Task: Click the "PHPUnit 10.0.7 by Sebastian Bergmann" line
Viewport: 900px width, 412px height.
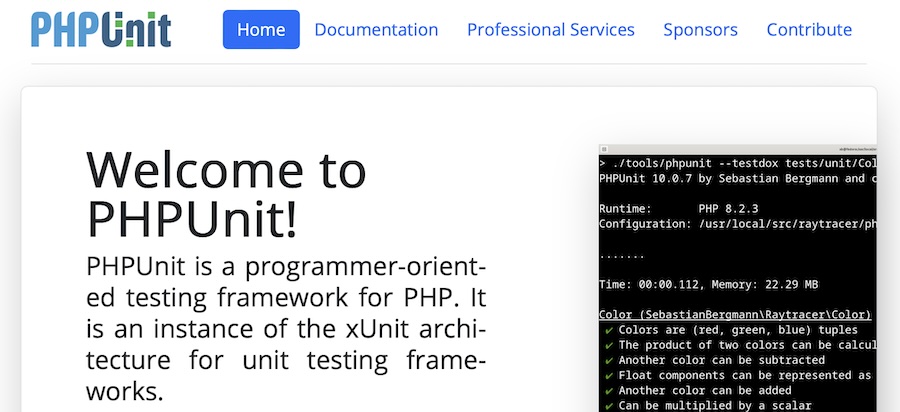Action: (x=737, y=178)
